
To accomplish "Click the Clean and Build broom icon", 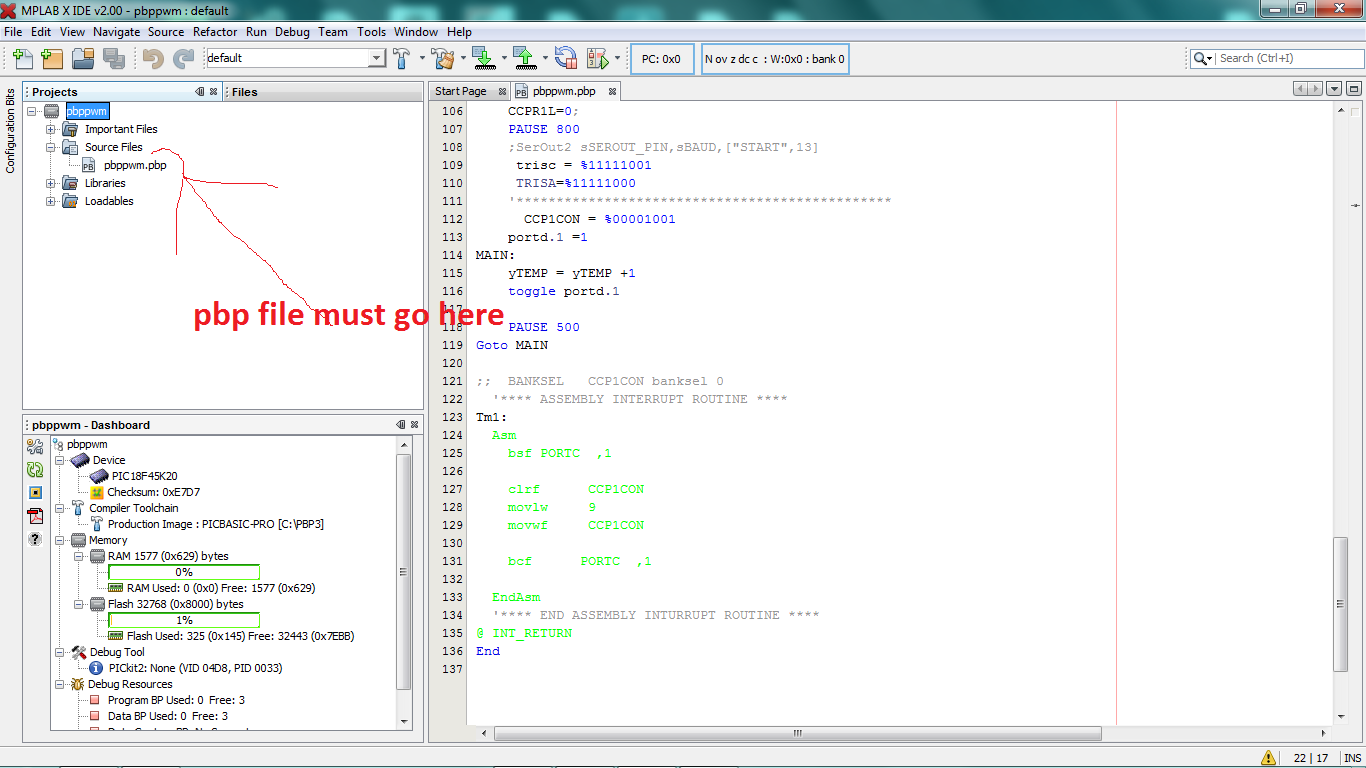I will click(442, 58).
